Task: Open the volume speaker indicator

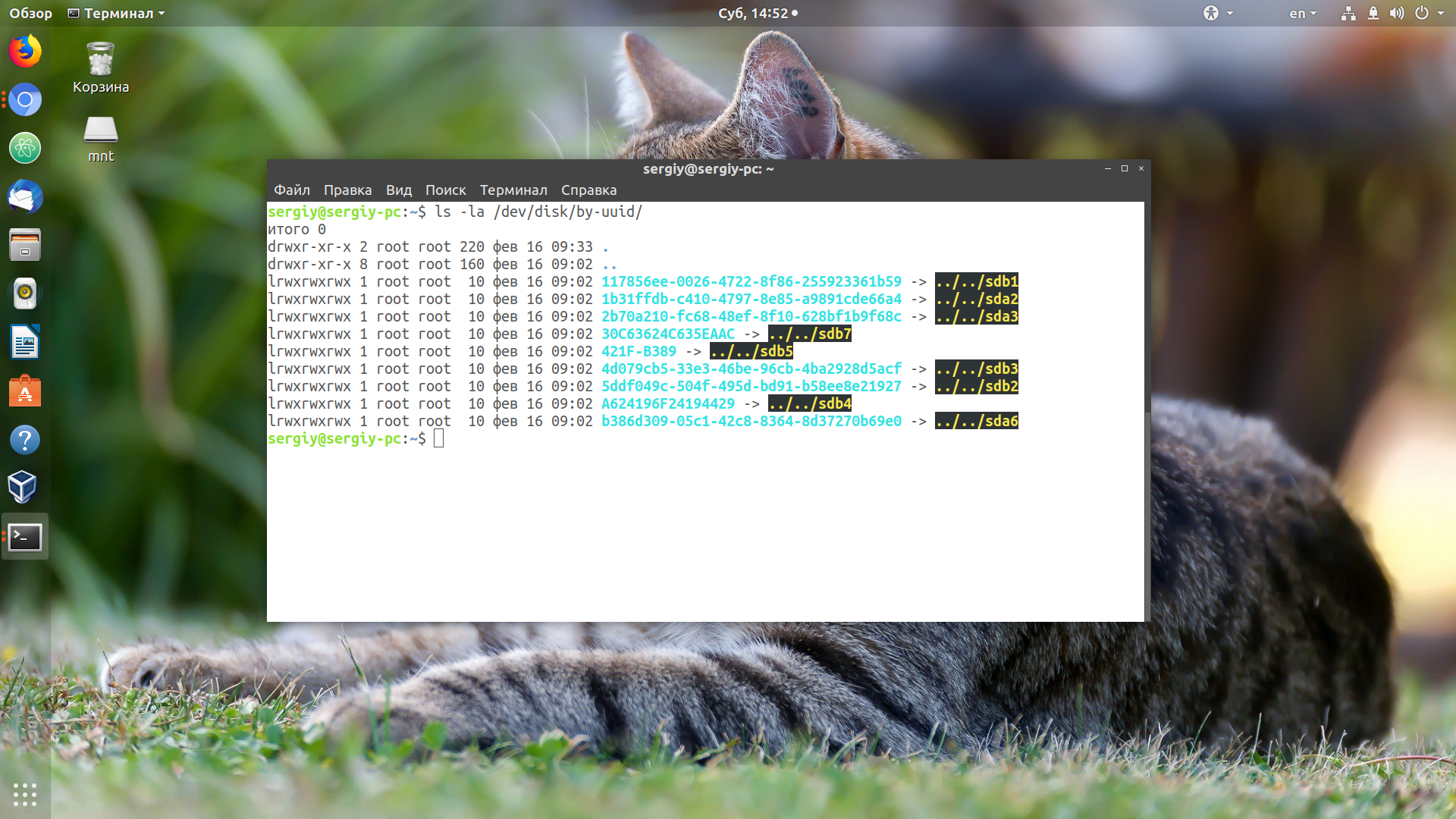Action: (x=1397, y=13)
